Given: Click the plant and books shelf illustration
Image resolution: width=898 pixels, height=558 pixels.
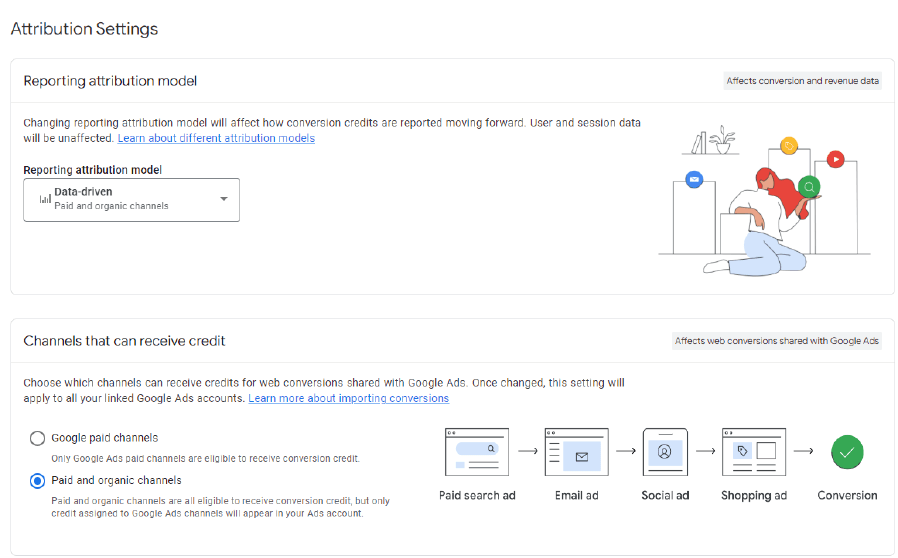Looking at the screenshot, I should tap(712, 141).
